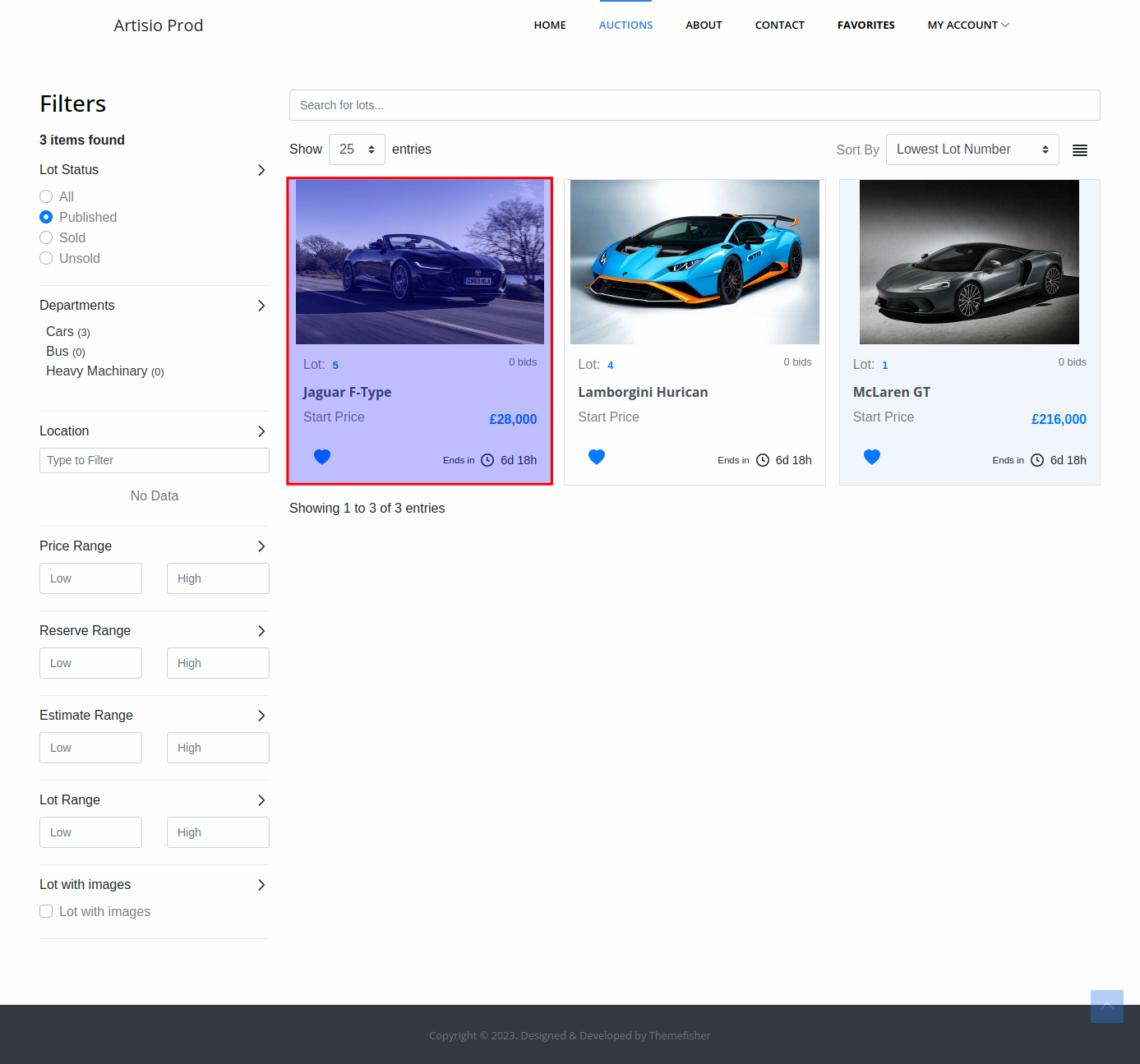Click the Lot Range Low field

pyautogui.click(x=90, y=832)
